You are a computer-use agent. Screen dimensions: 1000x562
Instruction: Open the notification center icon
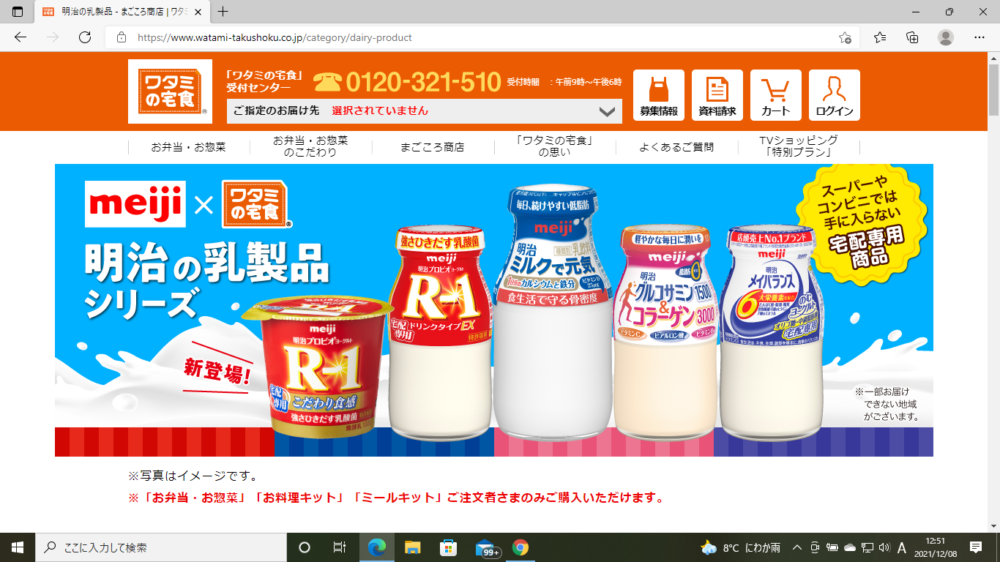point(976,547)
